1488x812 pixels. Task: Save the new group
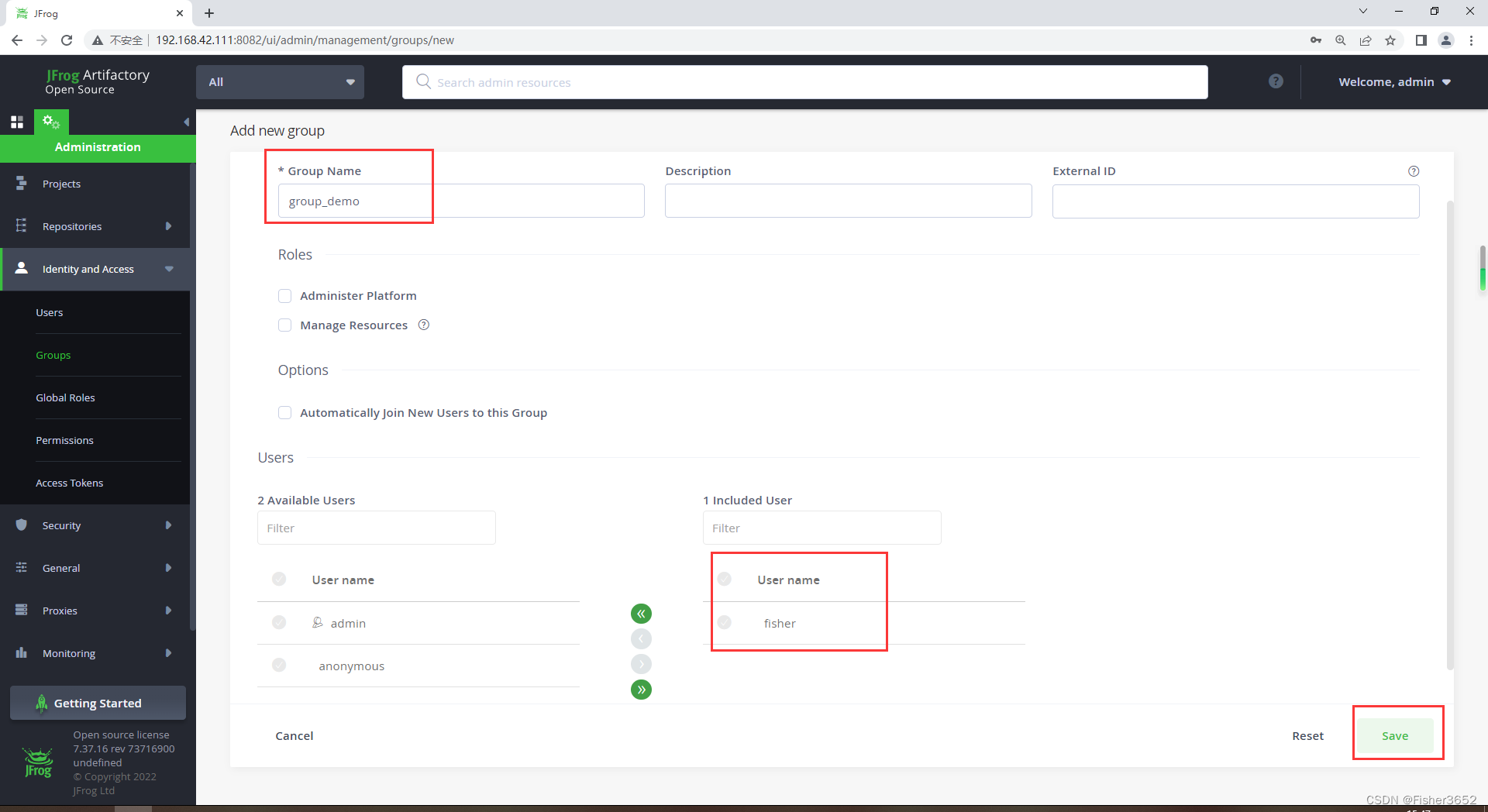coord(1395,735)
